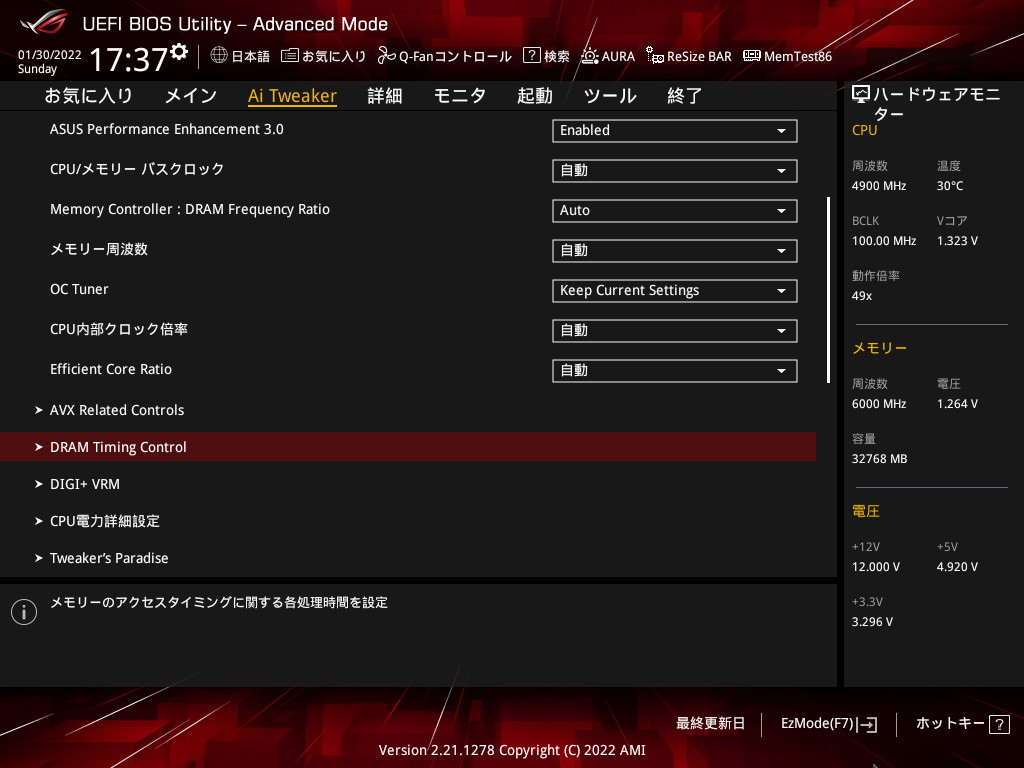1024x768 pixels.
Task: Click BCLK value 100.00 MHz
Action: (x=884, y=241)
